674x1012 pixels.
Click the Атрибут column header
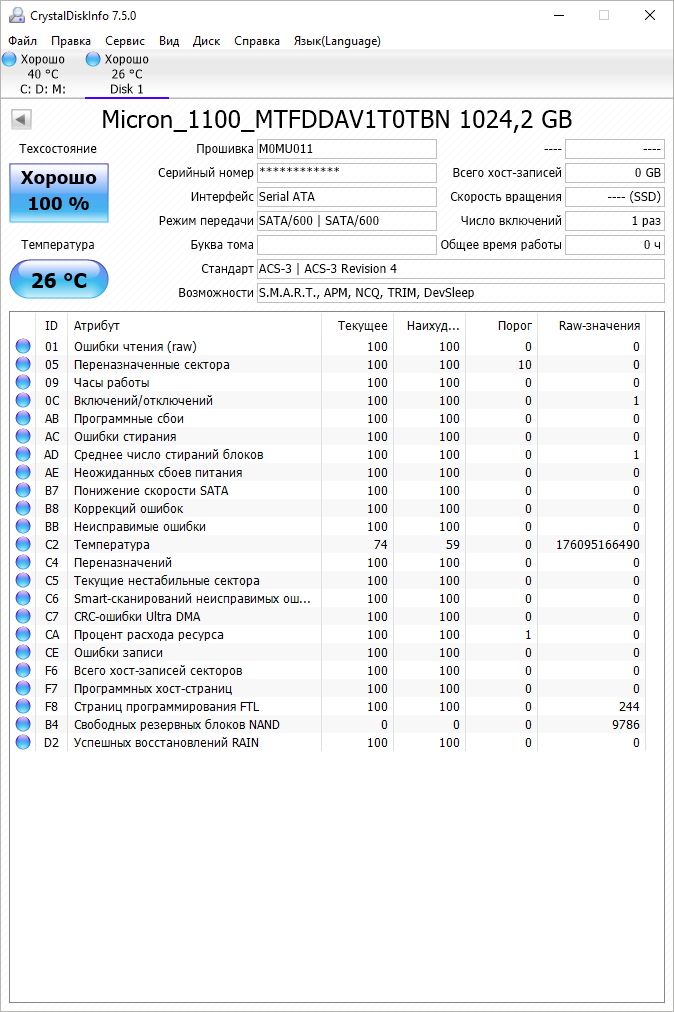[194, 326]
